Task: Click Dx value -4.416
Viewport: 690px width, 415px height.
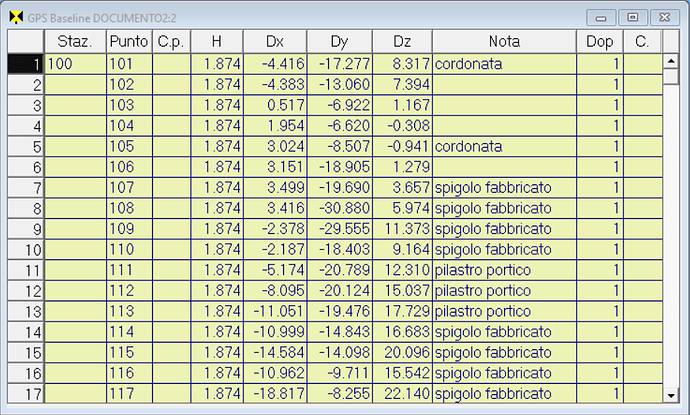Action: (x=275, y=64)
